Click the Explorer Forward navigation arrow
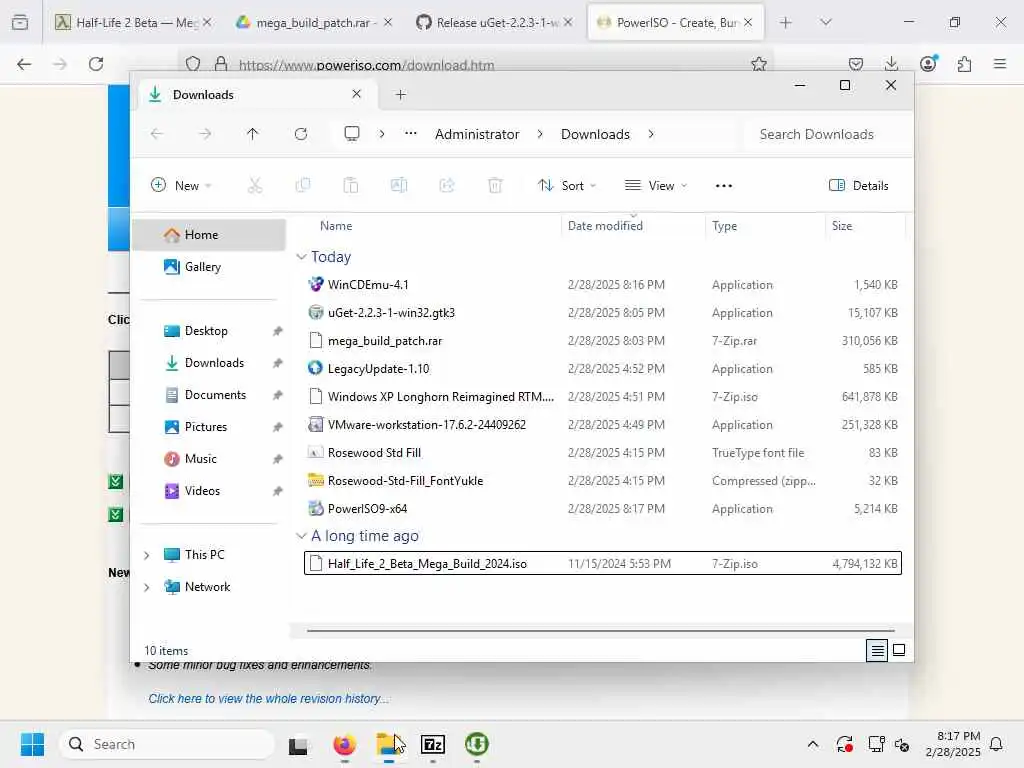Screen dimensions: 1024x768 point(205,134)
